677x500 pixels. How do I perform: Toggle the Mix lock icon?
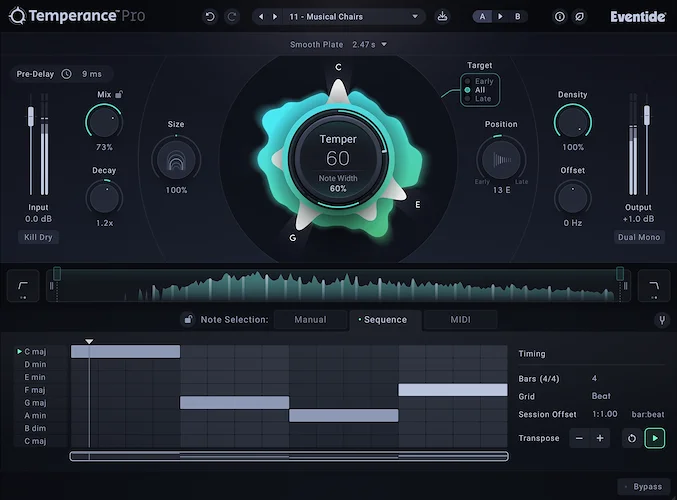pos(119,94)
